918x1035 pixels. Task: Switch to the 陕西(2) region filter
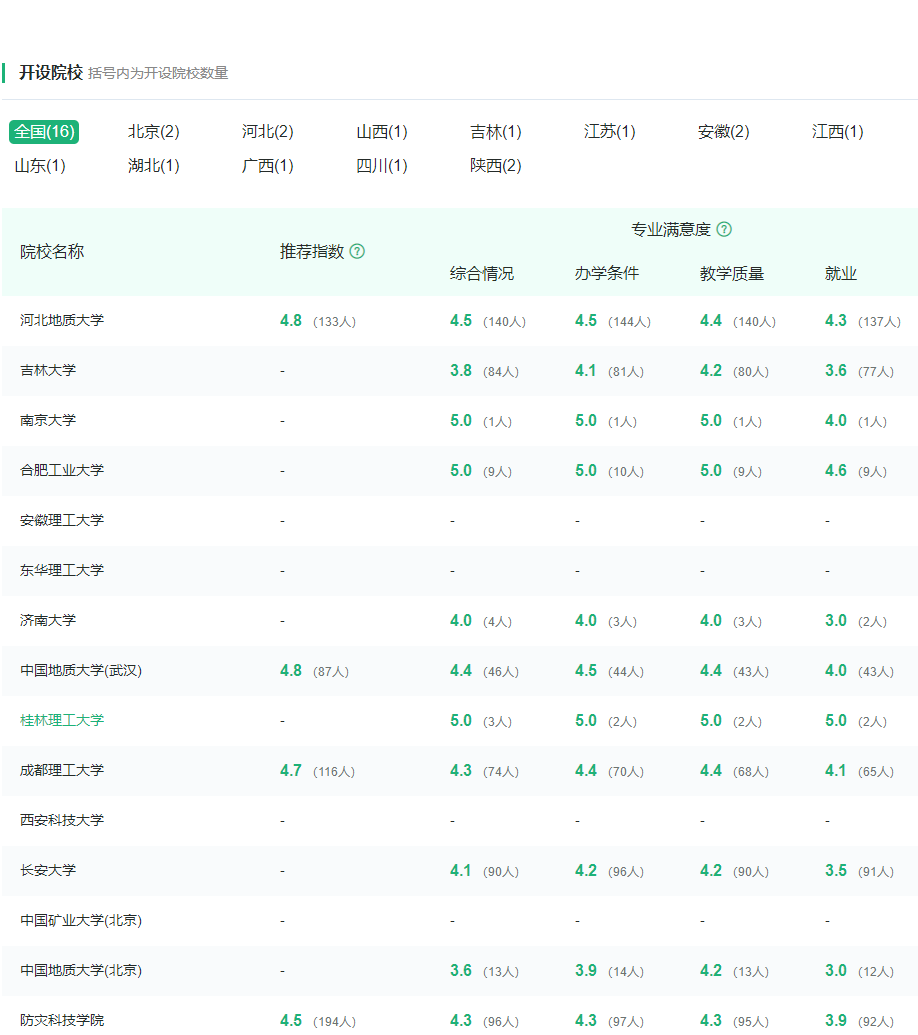click(496, 166)
